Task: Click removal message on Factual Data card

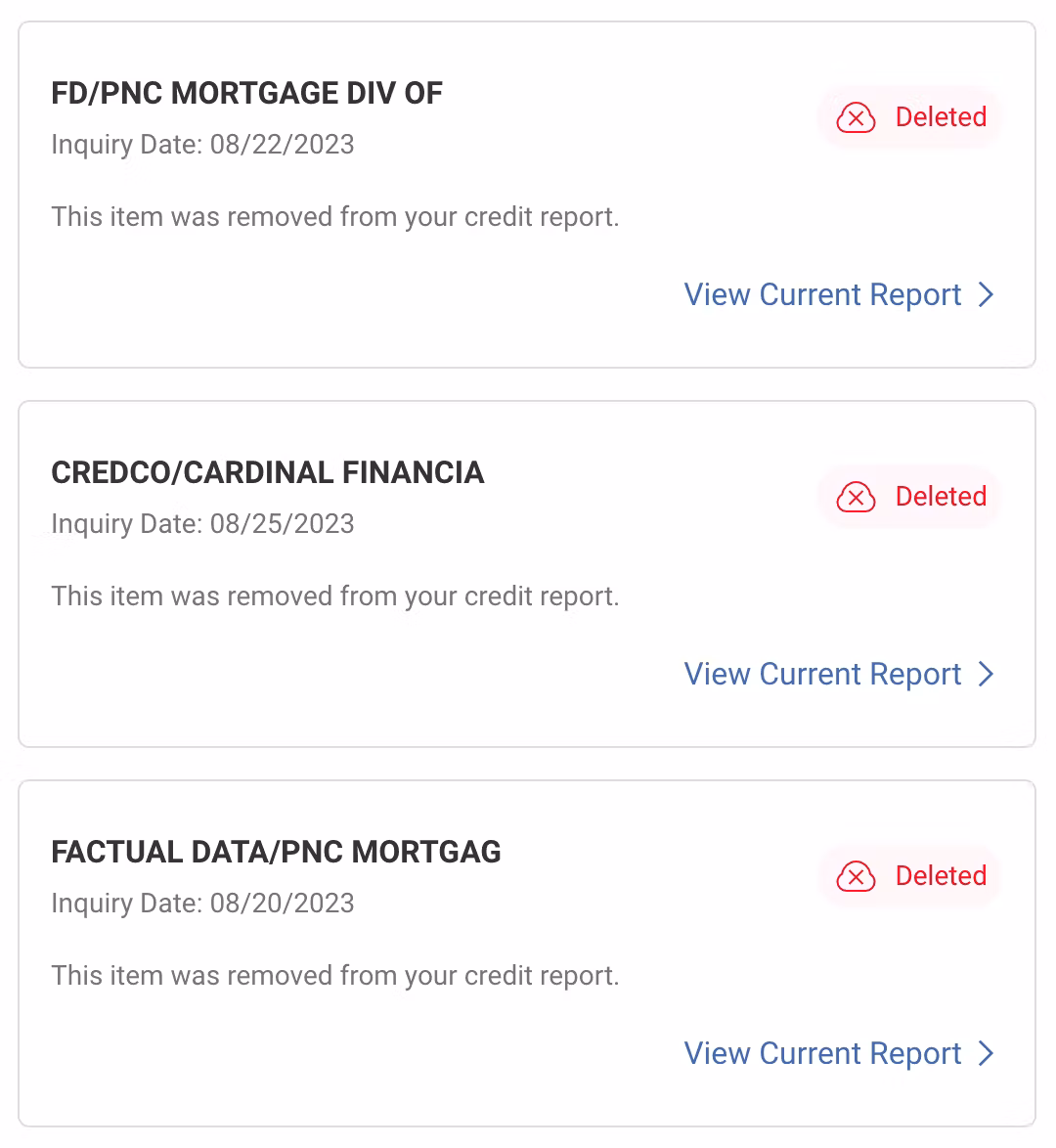Action: pyautogui.click(x=334, y=975)
